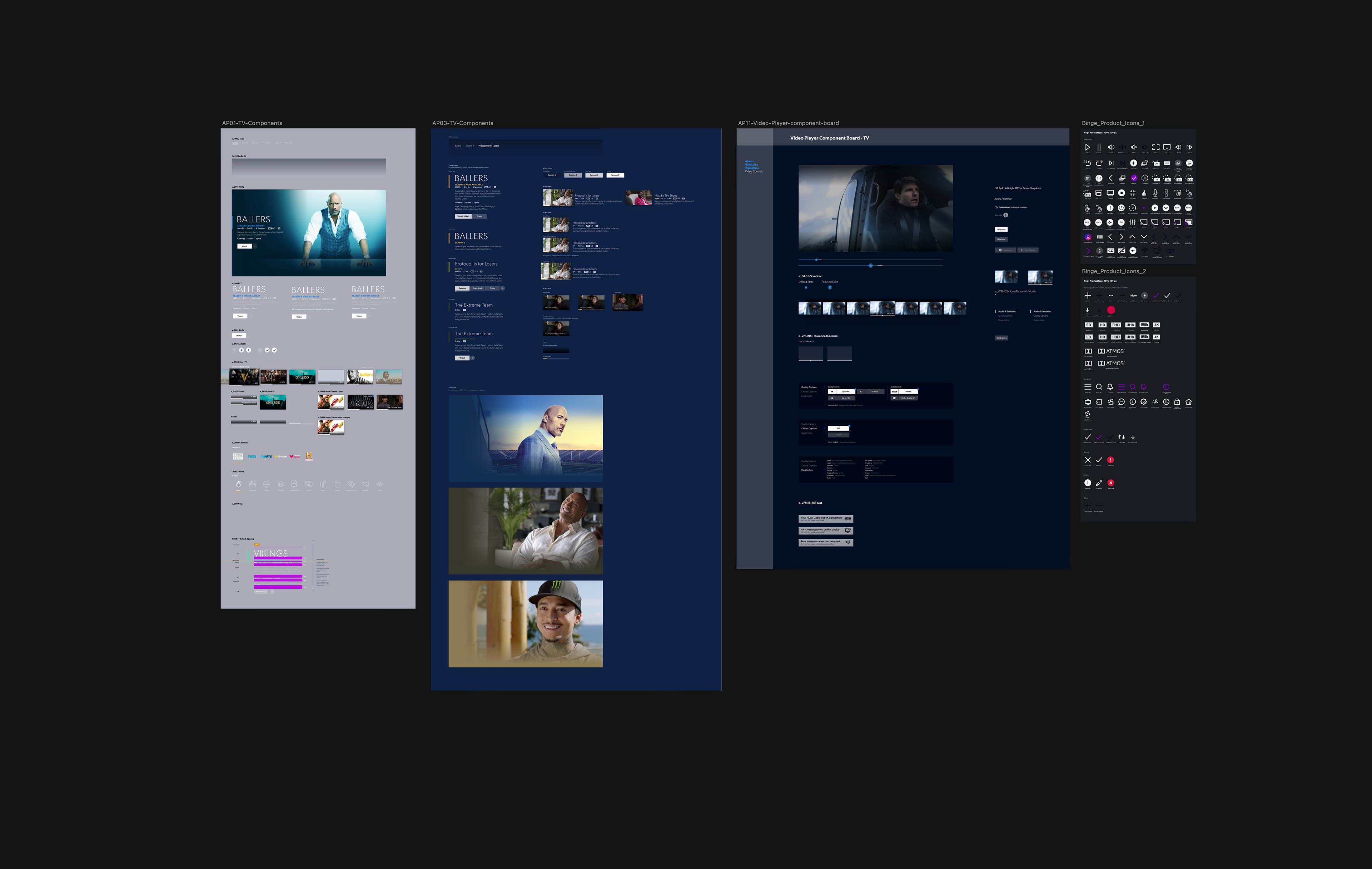Select the fullscreen corner-brackets icon
Screen dimensions: 1372x869
(1156, 147)
